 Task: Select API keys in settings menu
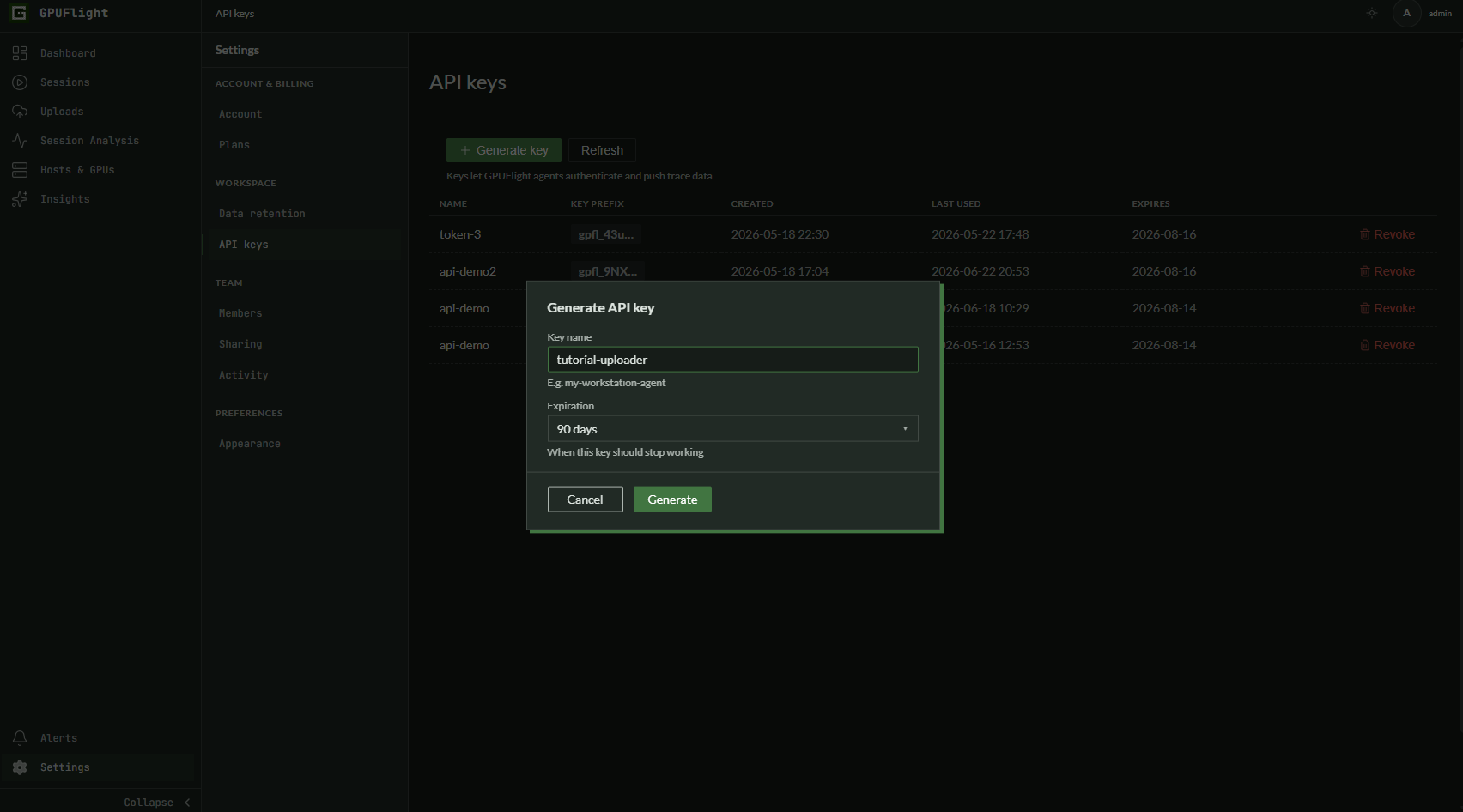point(244,245)
